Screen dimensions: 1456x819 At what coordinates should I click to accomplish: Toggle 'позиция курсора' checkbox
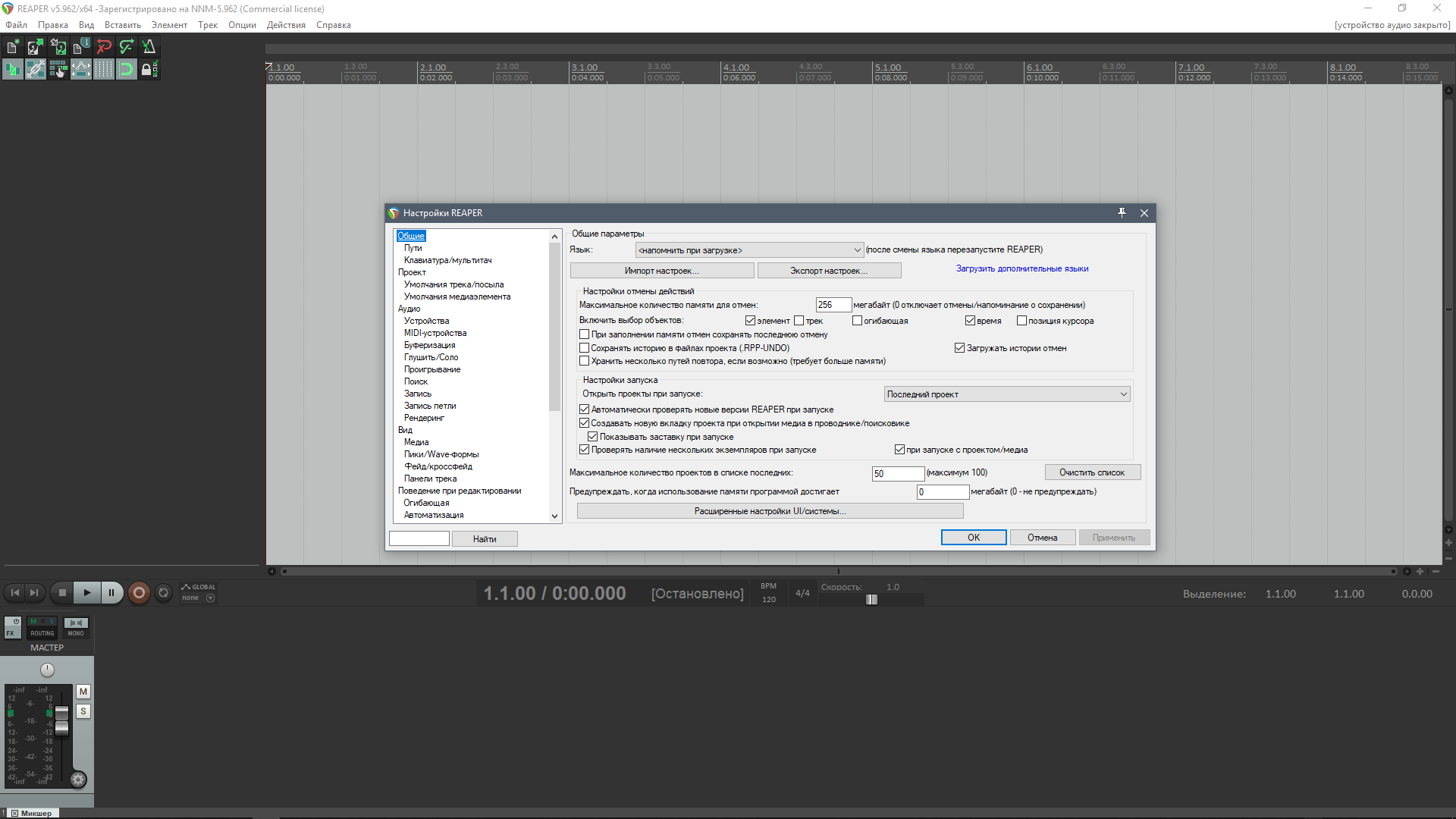coord(1021,321)
